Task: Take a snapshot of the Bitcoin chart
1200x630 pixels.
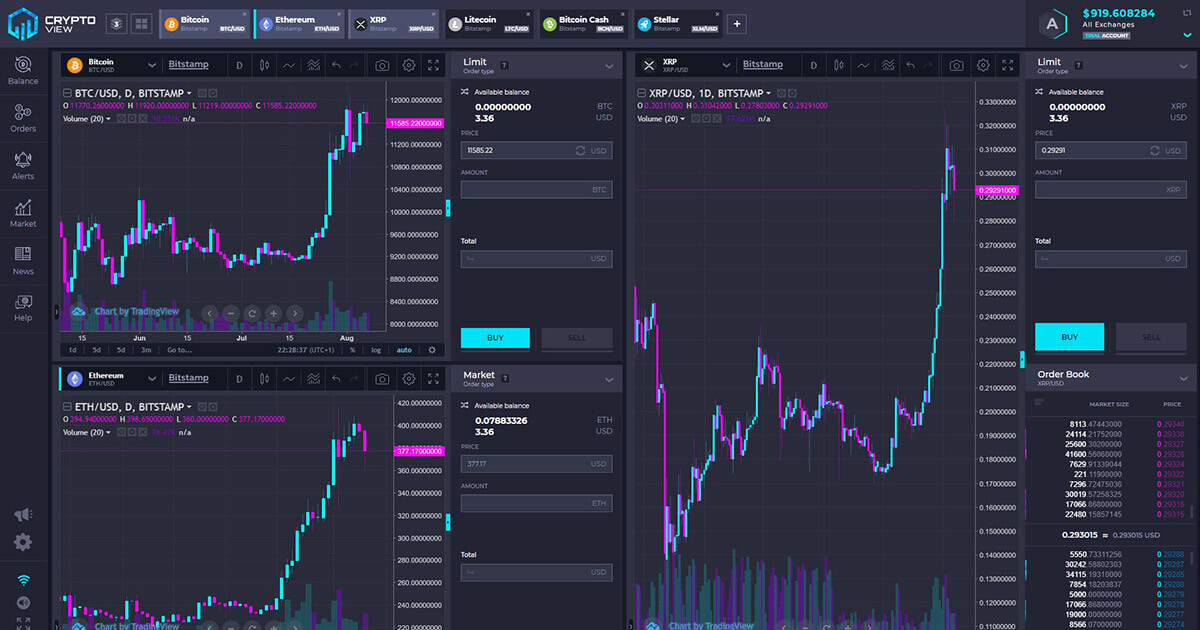Action: click(382, 66)
